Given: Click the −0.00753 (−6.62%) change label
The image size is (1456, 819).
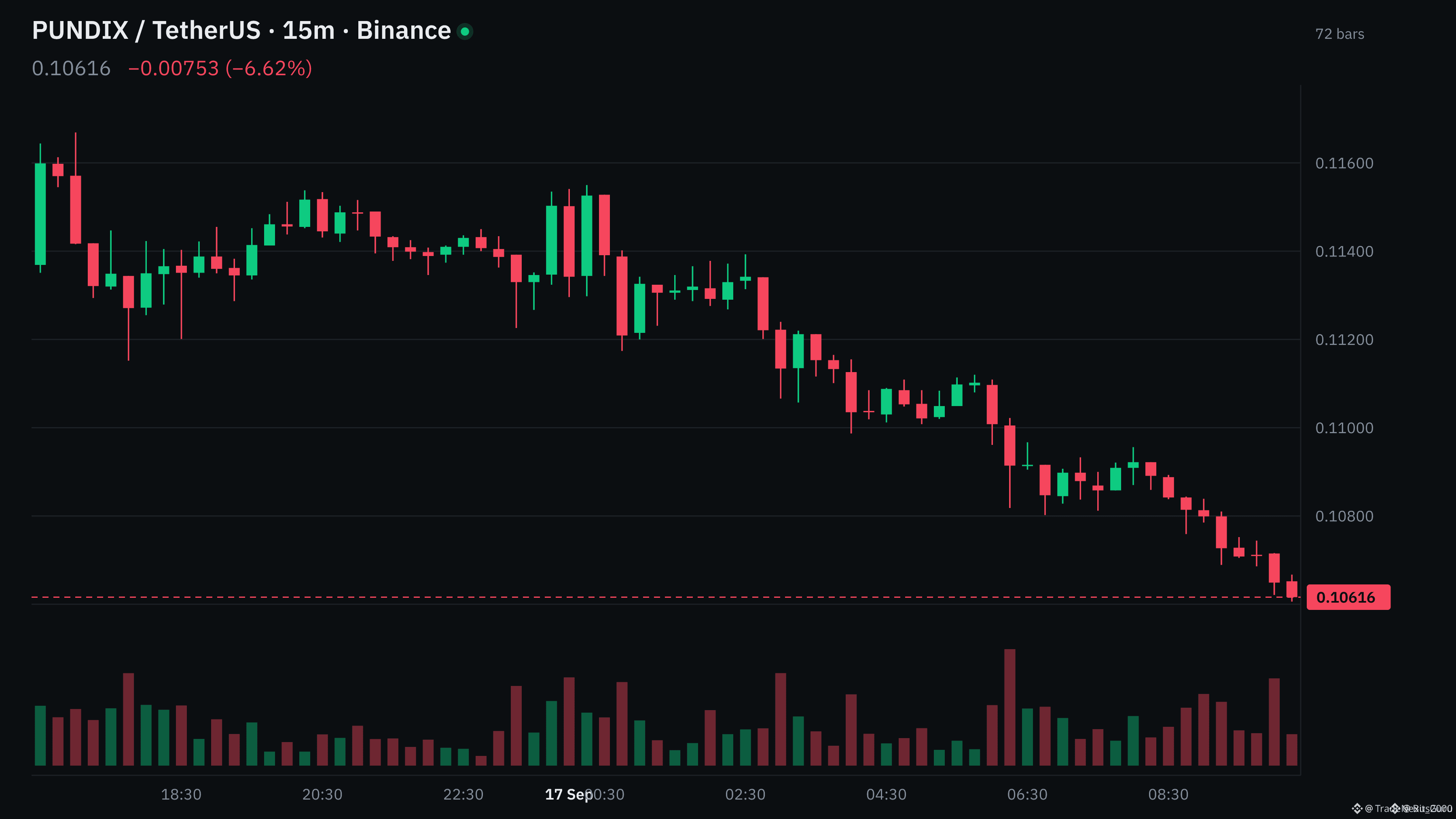Looking at the screenshot, I should 220,68.
